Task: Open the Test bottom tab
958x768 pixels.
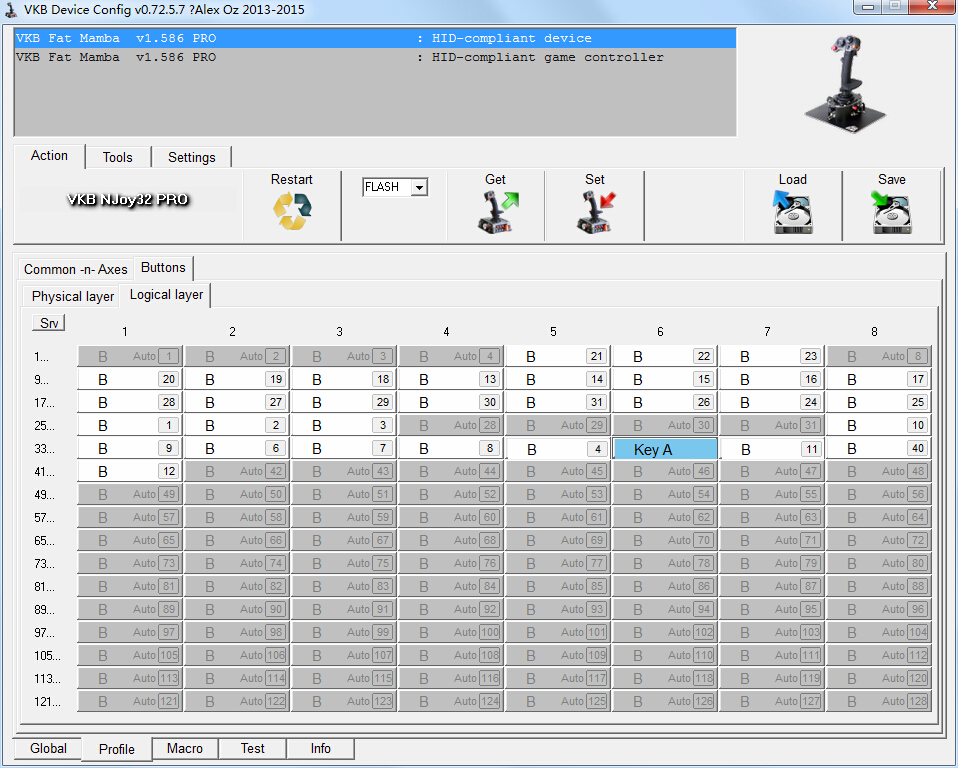Action: click(x=252, y=748)
